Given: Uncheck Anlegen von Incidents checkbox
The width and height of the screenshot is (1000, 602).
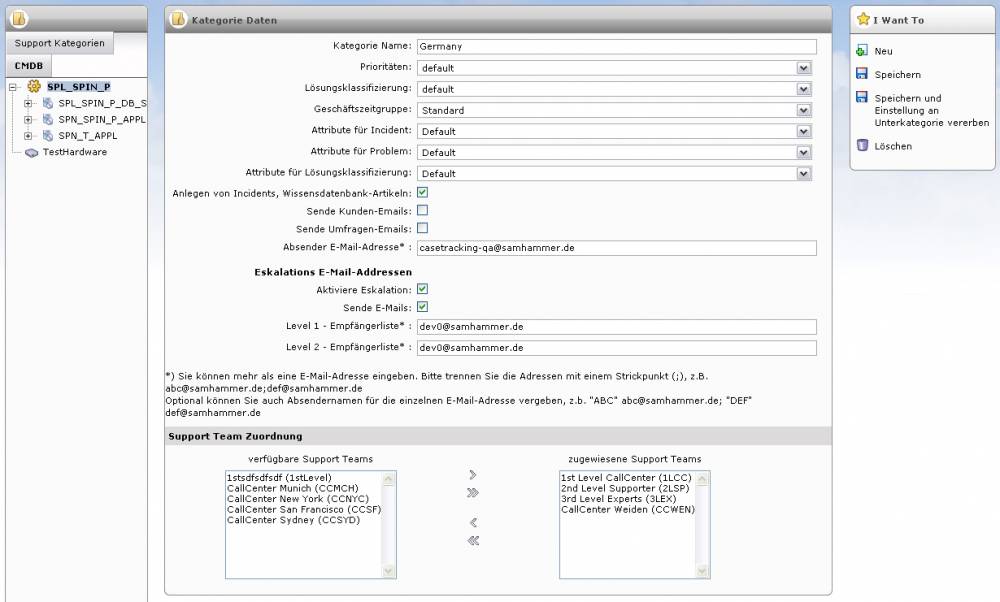Looking at the screenshot, I should pos(422,192).
